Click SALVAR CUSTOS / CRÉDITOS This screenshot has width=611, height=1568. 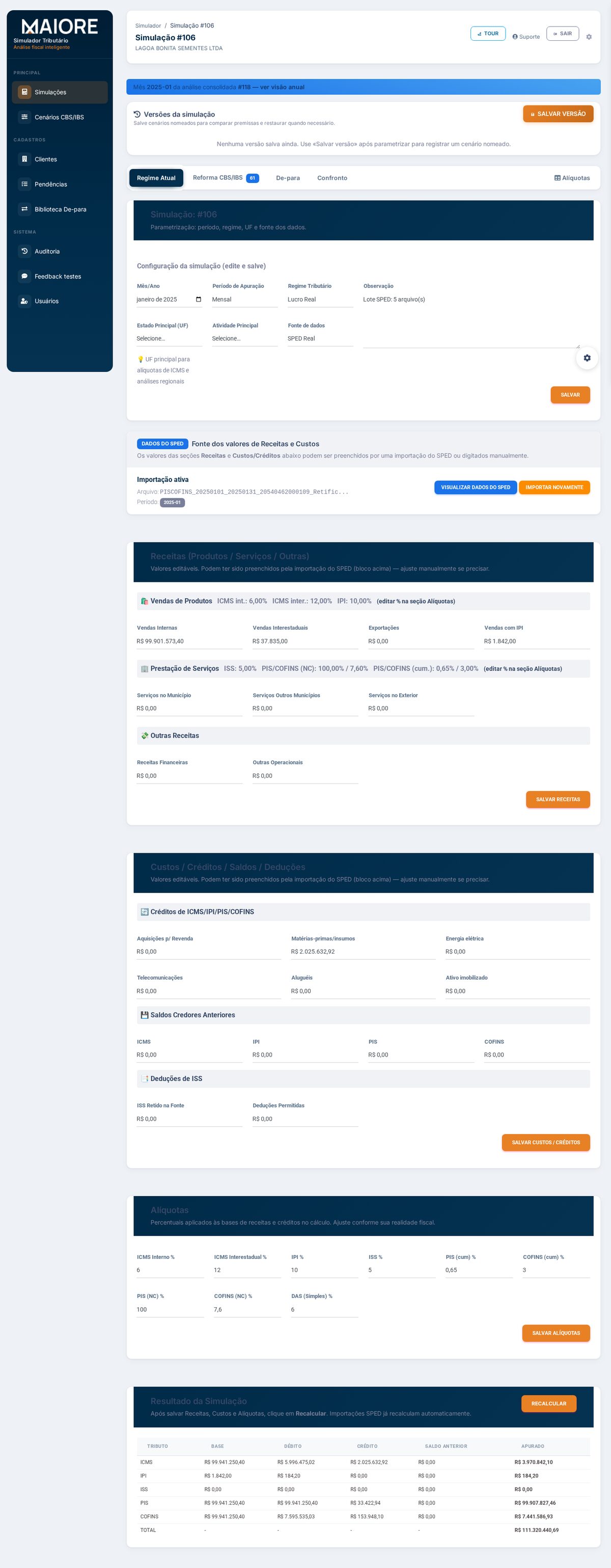546,1143
